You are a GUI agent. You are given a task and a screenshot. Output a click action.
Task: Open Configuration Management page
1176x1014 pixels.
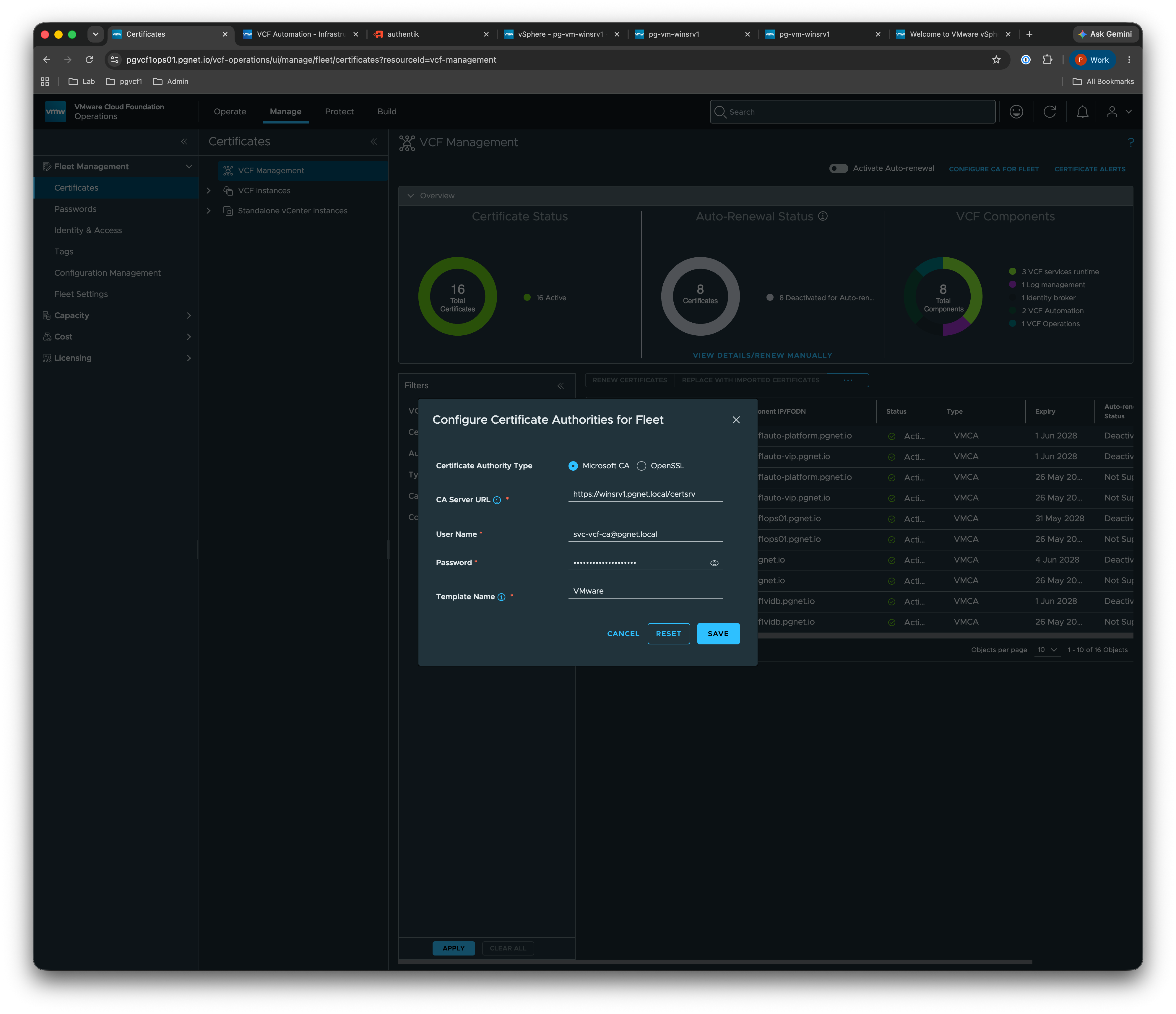[x=107, y=273]
